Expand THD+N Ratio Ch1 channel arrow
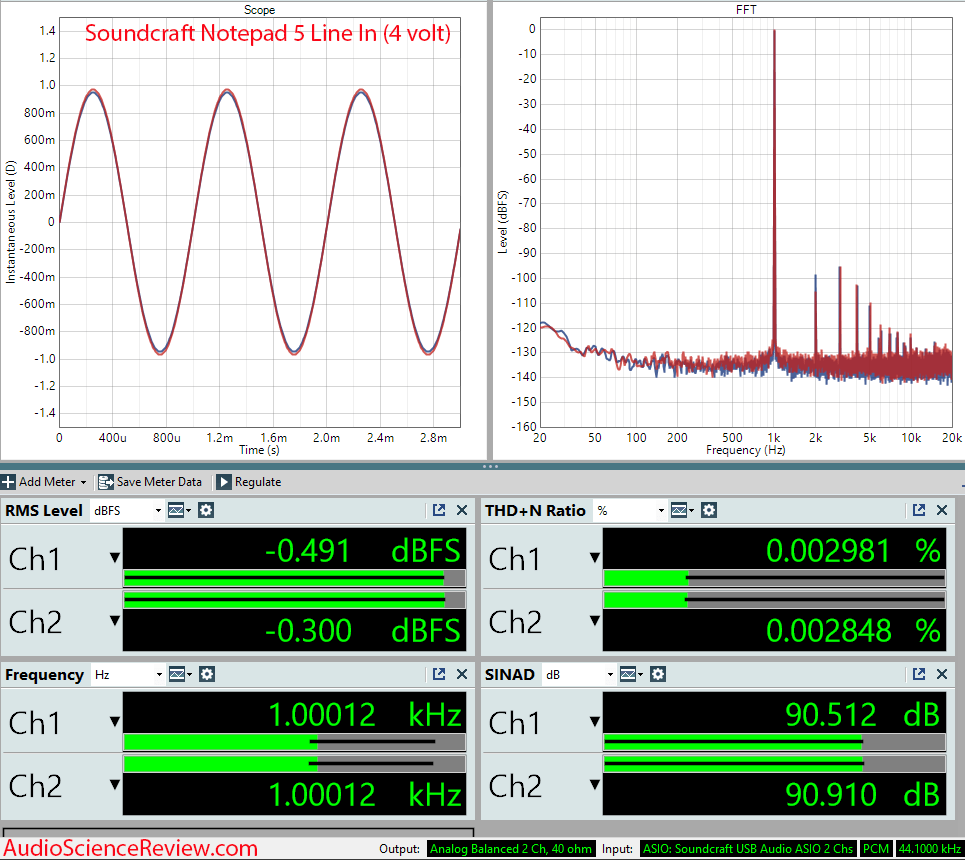 coord(595,558)
